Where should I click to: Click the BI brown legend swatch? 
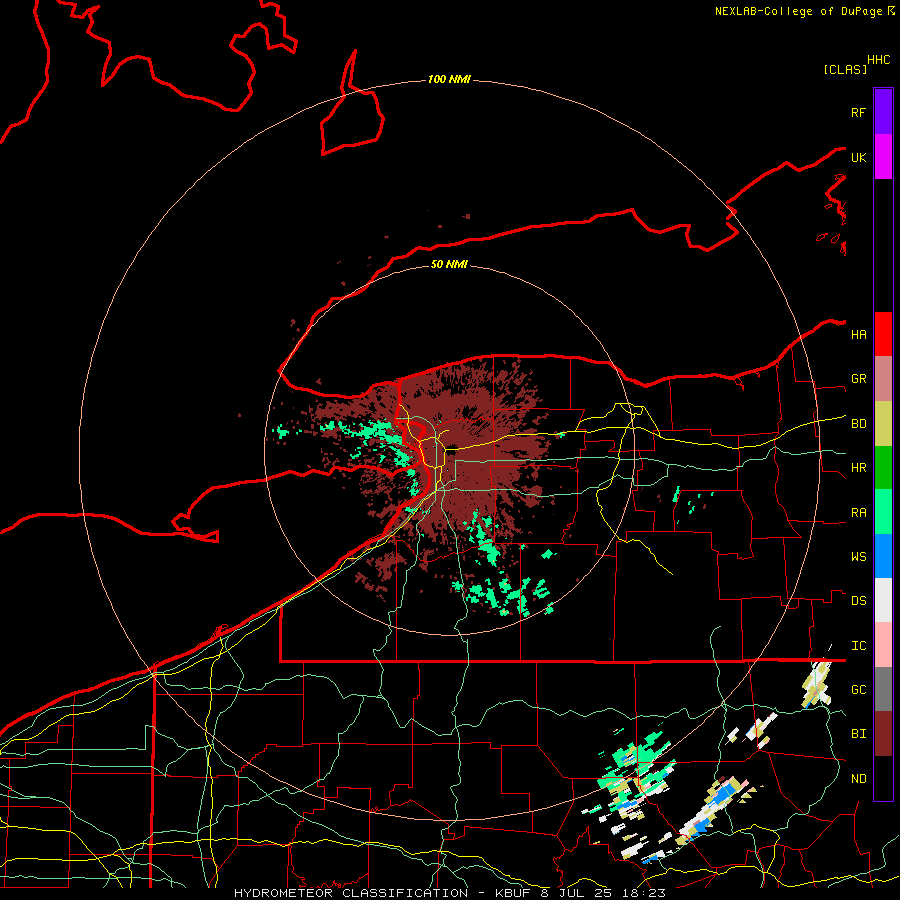point(883,734)
